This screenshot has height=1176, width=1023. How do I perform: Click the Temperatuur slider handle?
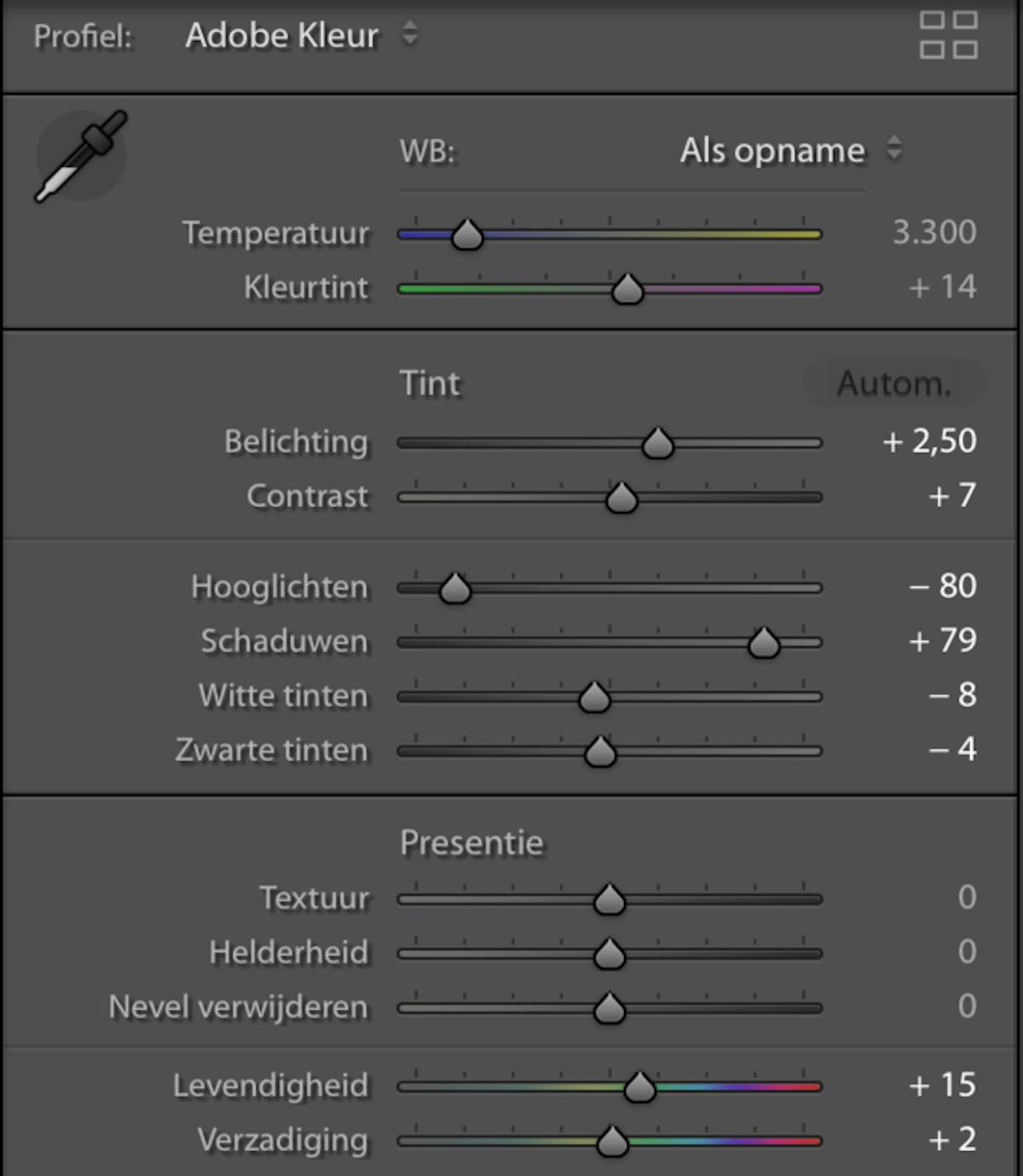point(467,234)
